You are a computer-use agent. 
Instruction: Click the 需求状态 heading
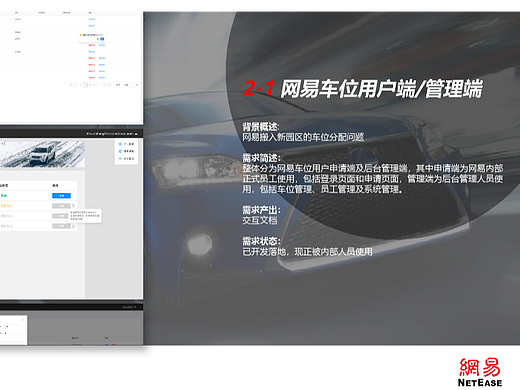tap(261, 241)
